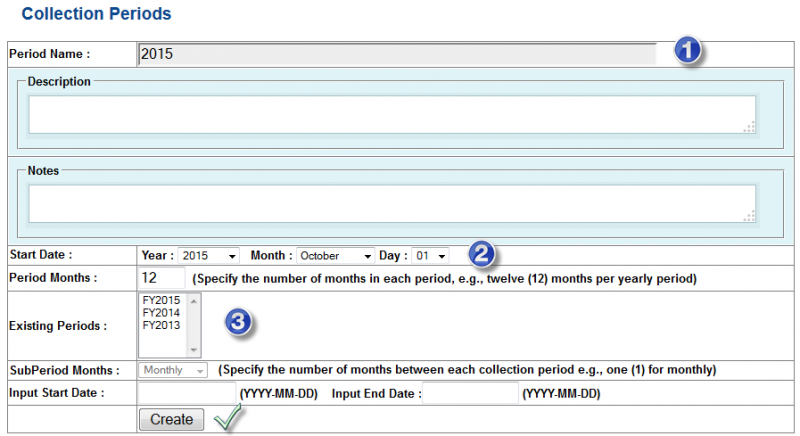Click the Period Name field
800x436 pixels.
tap(396, 54)
